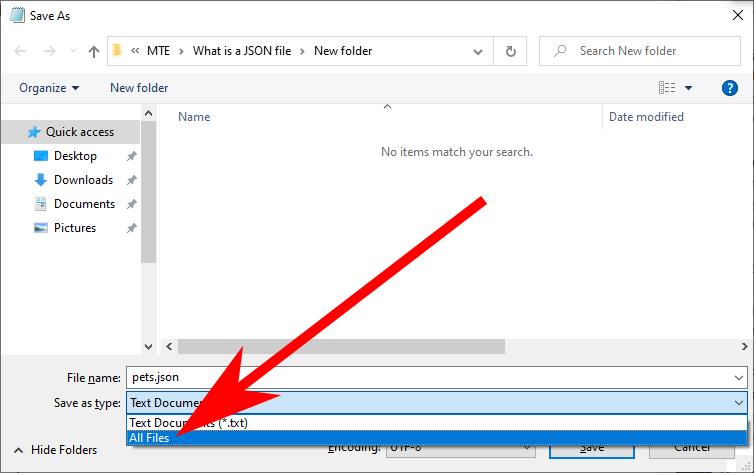
Task: Open Downloads in navigation pane
Action: [x=83, y=180]
